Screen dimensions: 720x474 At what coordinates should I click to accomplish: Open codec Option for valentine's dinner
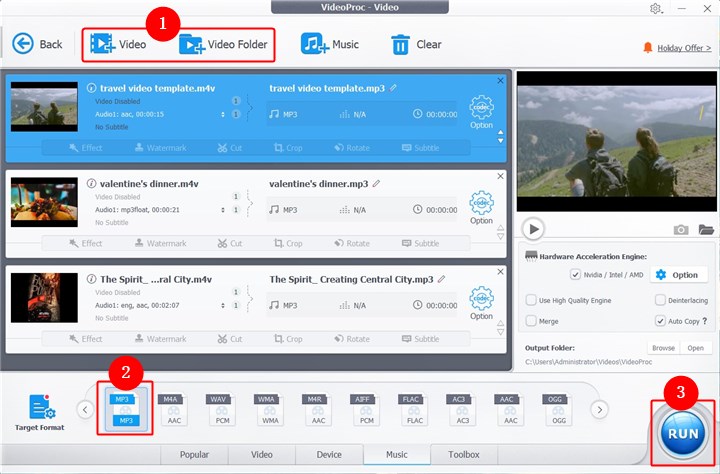(481, 207)
